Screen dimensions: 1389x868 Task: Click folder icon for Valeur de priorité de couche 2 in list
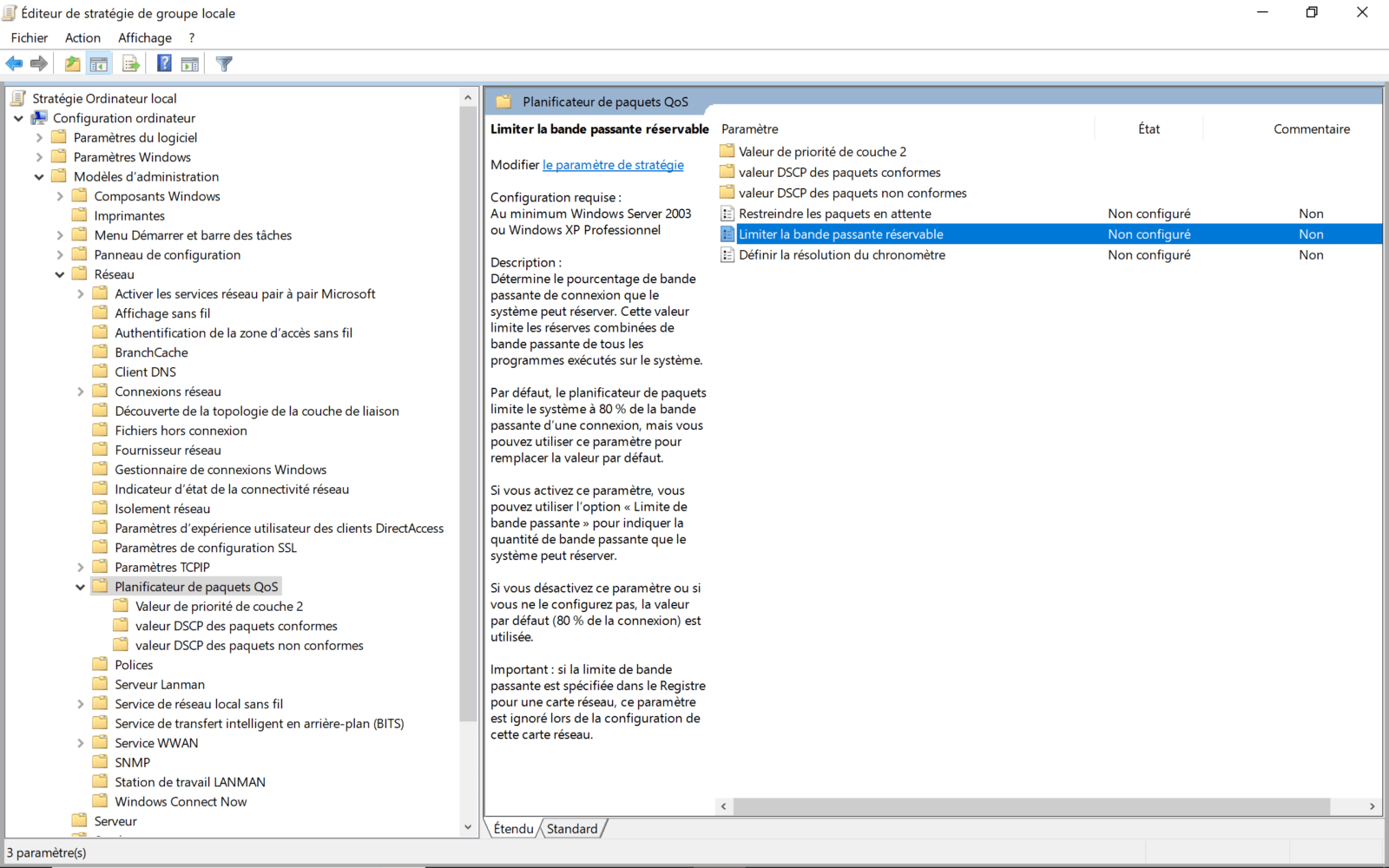[727, 151]
